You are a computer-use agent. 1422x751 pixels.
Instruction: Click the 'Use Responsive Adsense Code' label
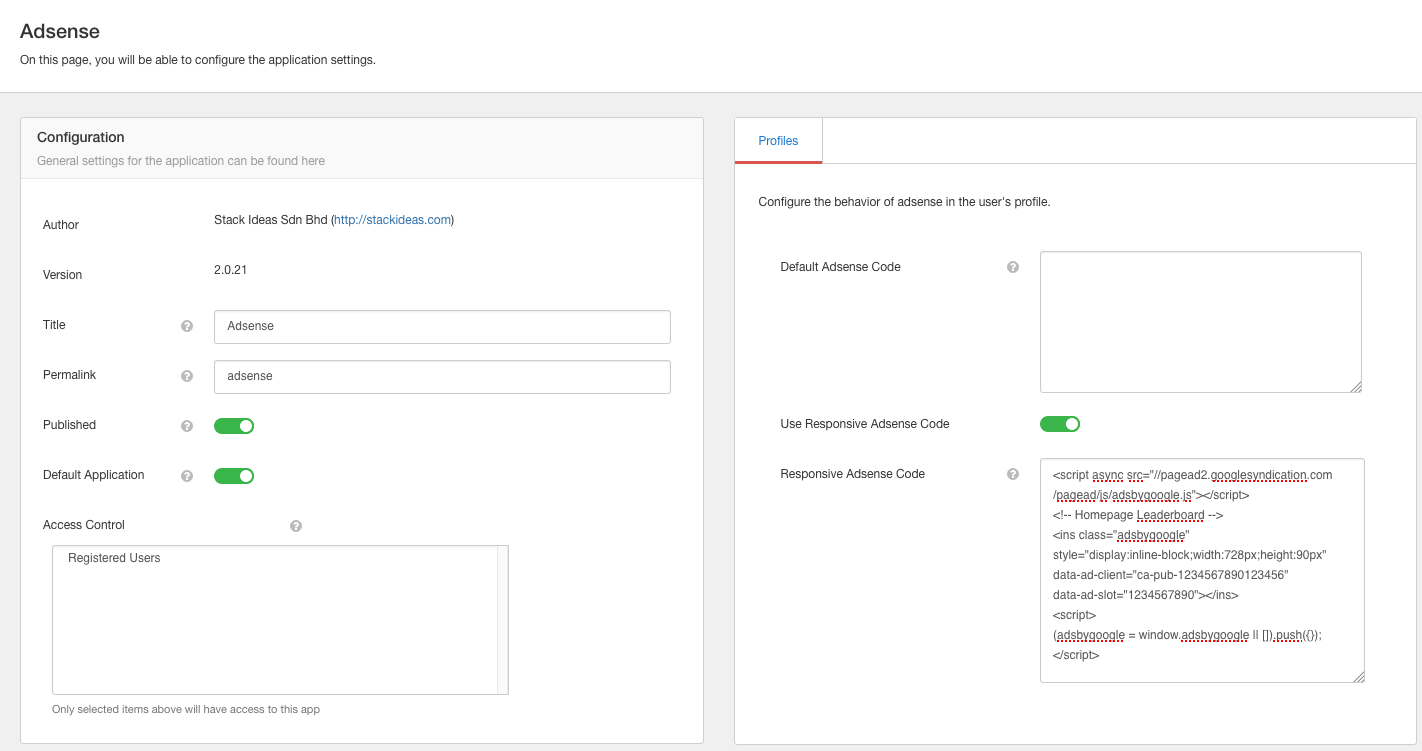click(x=865, y=424)
